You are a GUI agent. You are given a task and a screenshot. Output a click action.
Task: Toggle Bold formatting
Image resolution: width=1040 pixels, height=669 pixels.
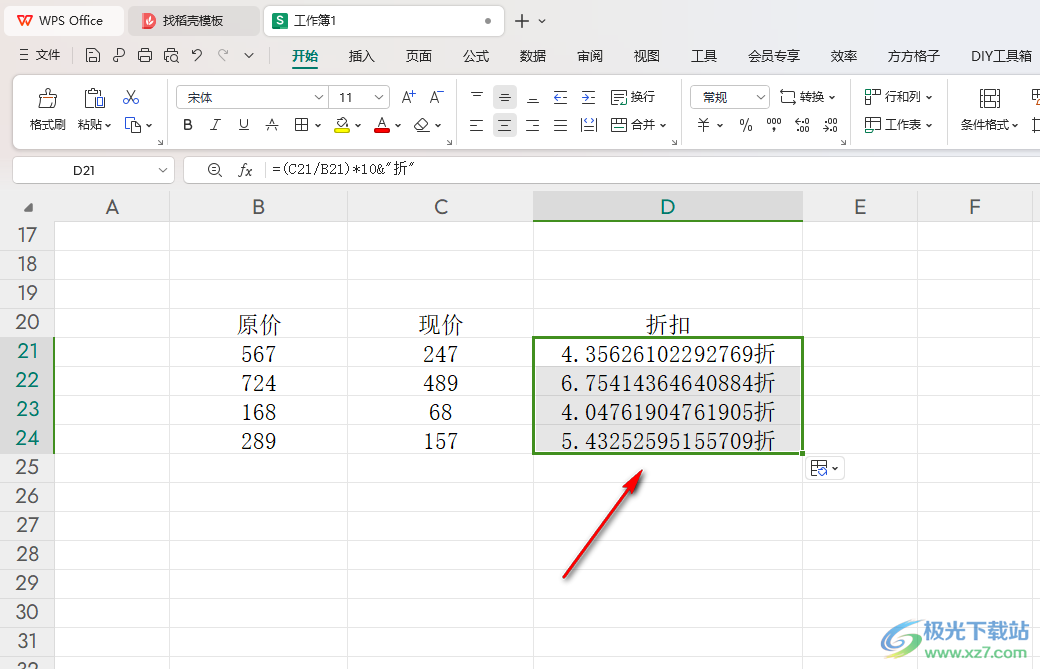coord(188,125)
